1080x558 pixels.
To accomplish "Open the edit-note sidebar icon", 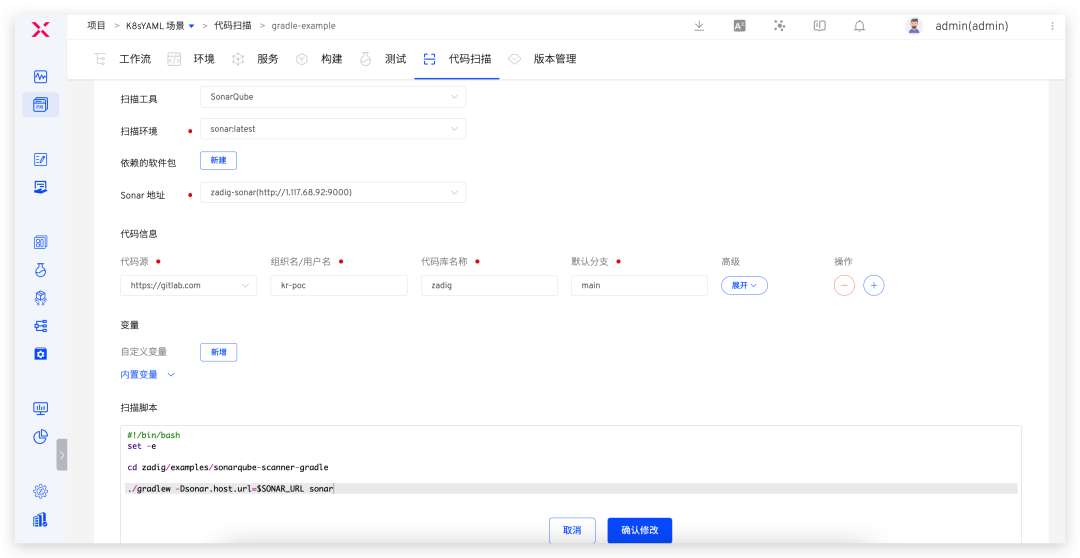I will [41, 159].
